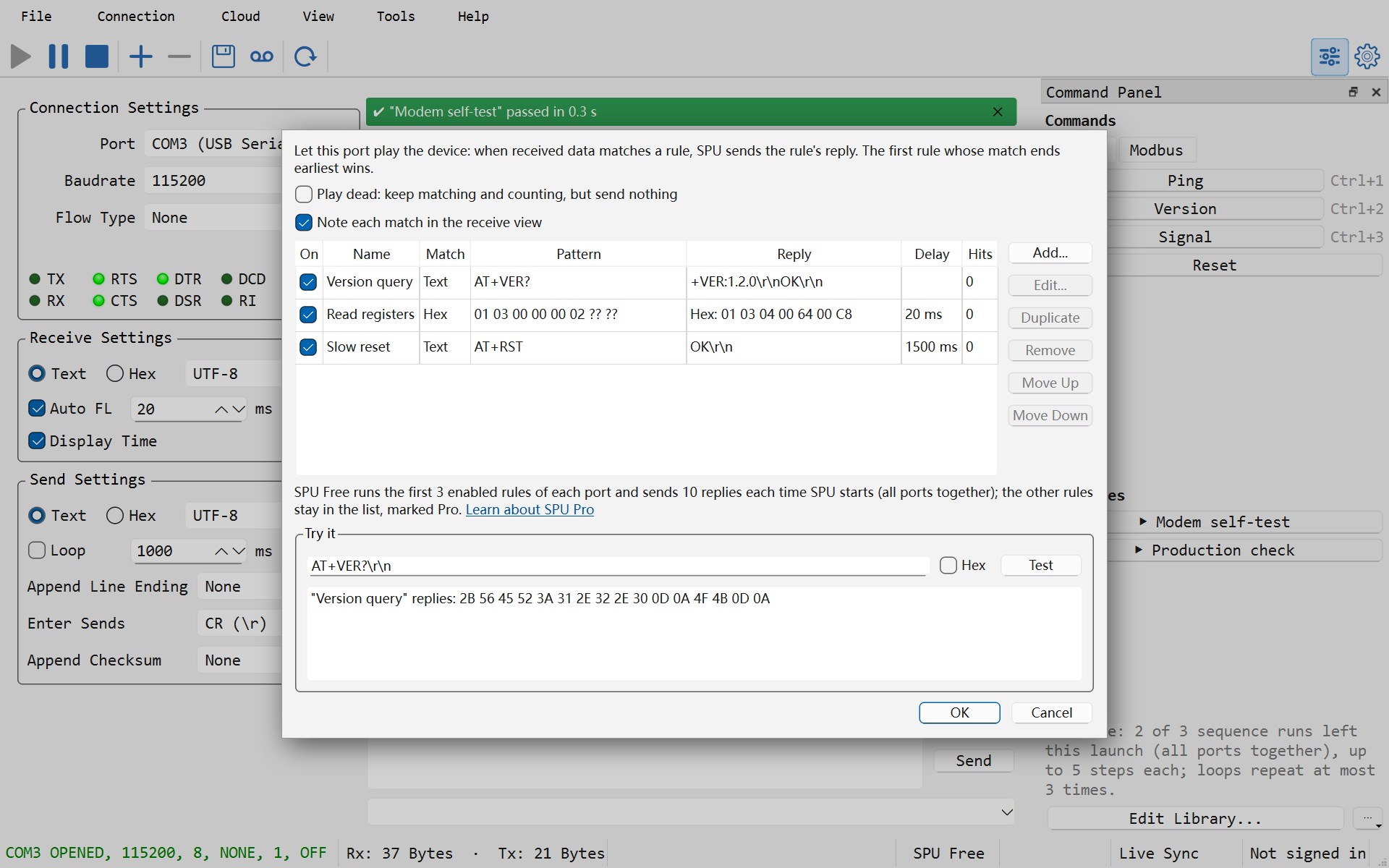Click the Try it input field
This screenshot has height=868, width=1389.
(x=618, y=566)
